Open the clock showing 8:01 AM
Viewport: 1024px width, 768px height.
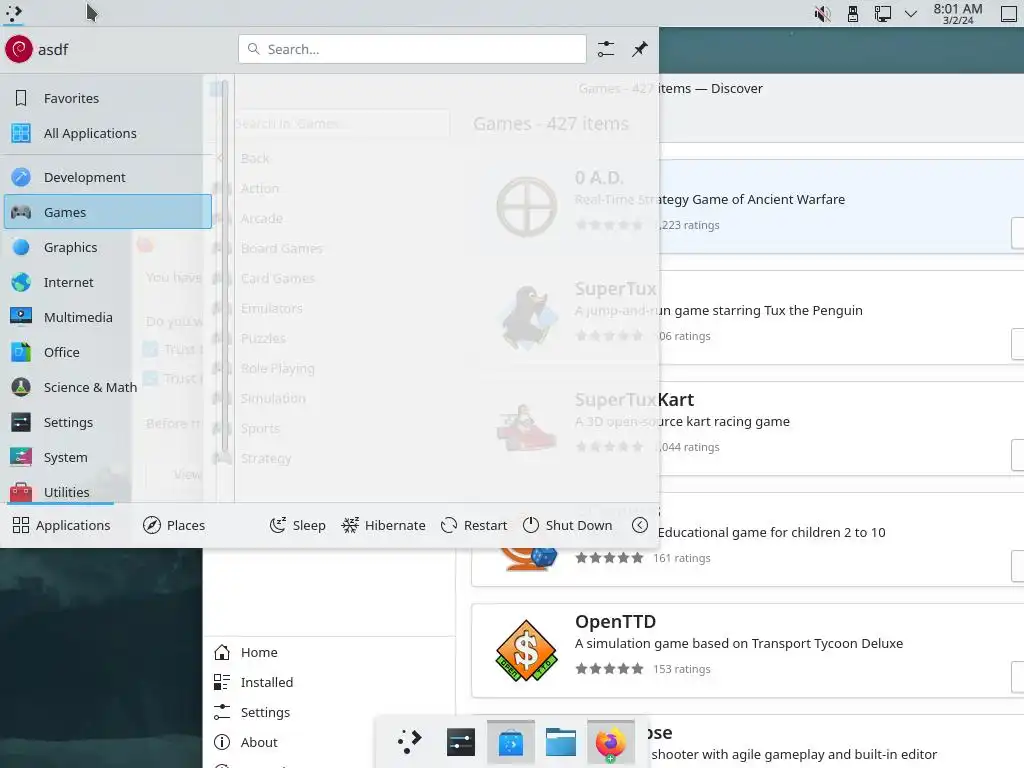coord(957,13)
